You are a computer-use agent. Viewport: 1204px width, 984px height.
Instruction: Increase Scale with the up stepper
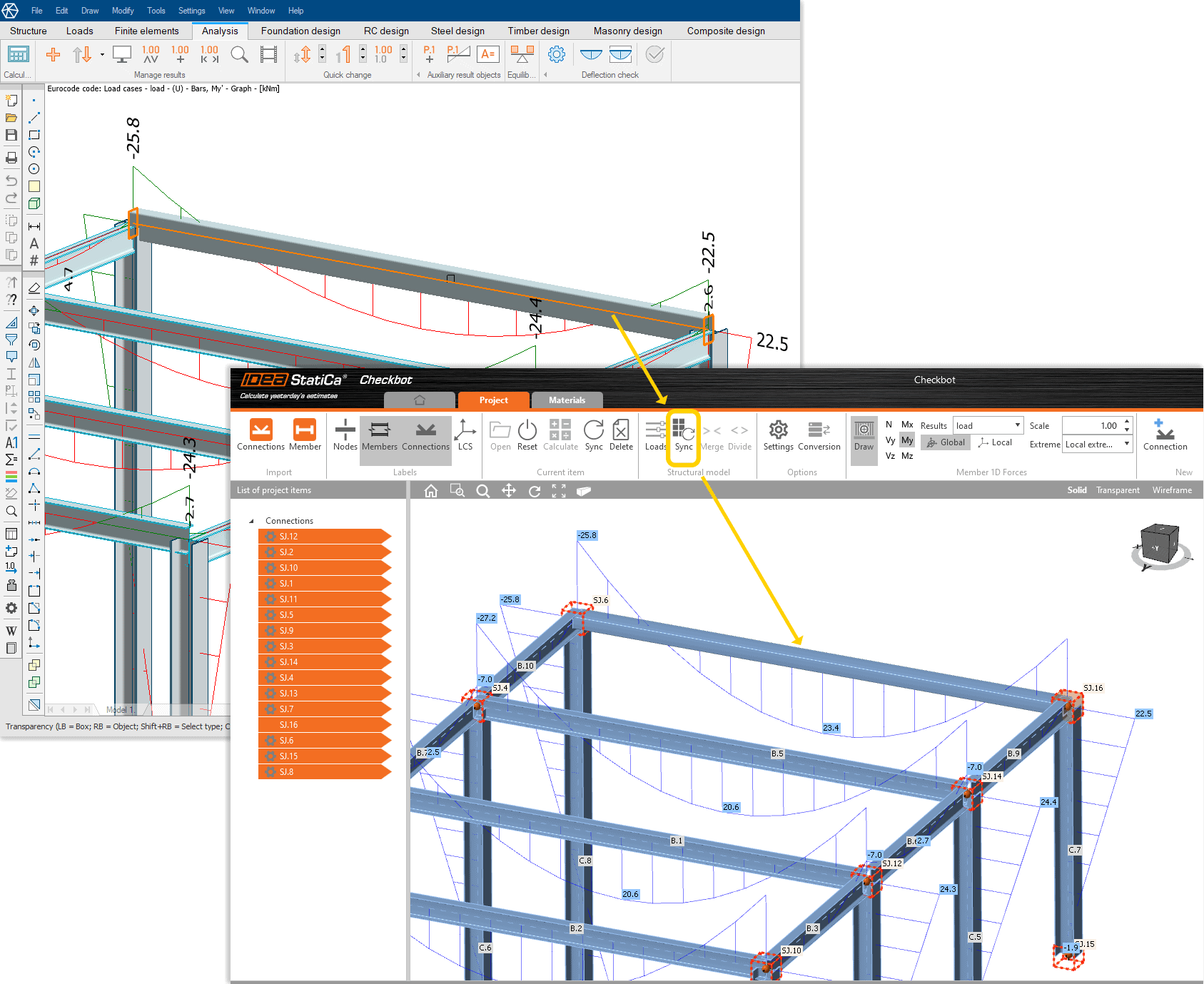pyautogui.click(x=1127, y=422)
